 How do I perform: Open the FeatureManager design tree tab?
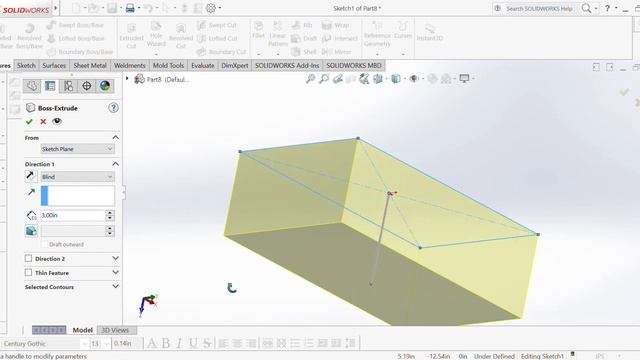[x=32, y=86]
